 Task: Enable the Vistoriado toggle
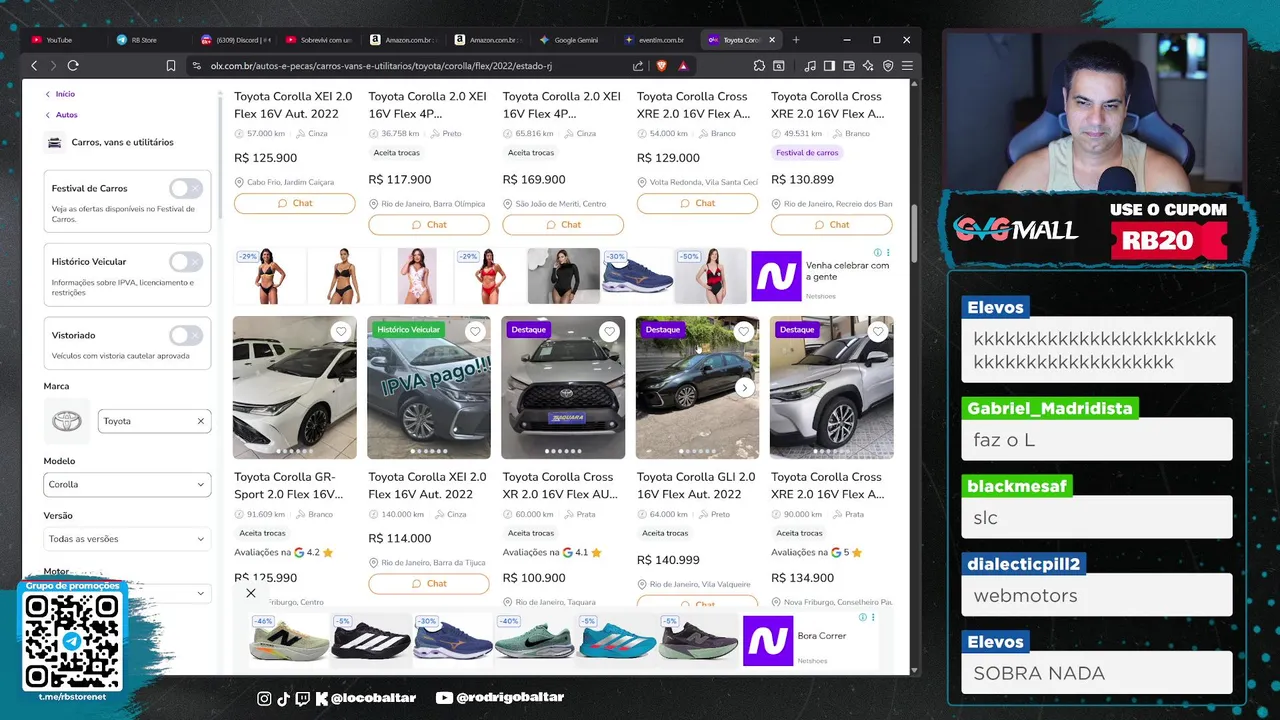[186, 335]
